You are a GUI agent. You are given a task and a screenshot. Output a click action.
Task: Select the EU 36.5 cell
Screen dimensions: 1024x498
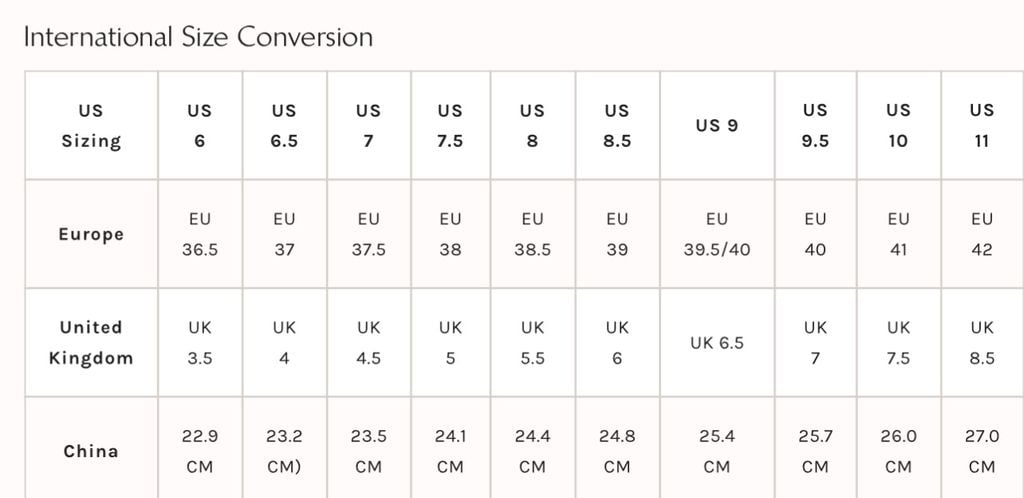(x=200, y=235)
